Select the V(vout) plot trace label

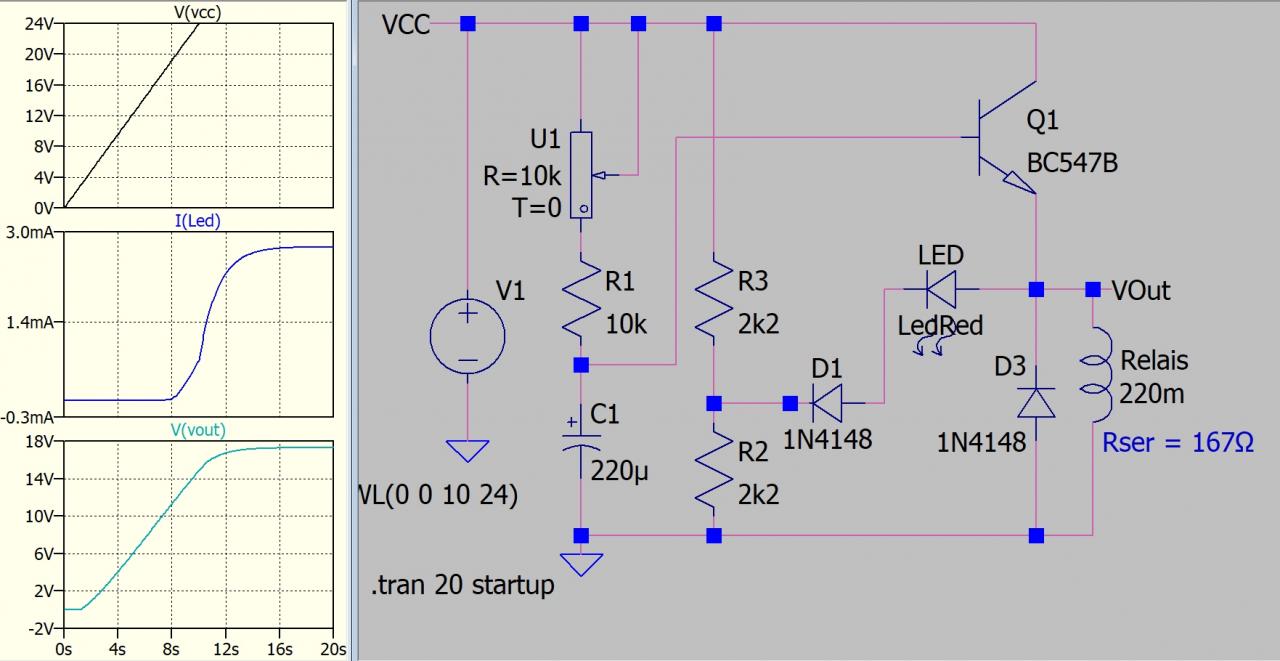pos(197,429)
